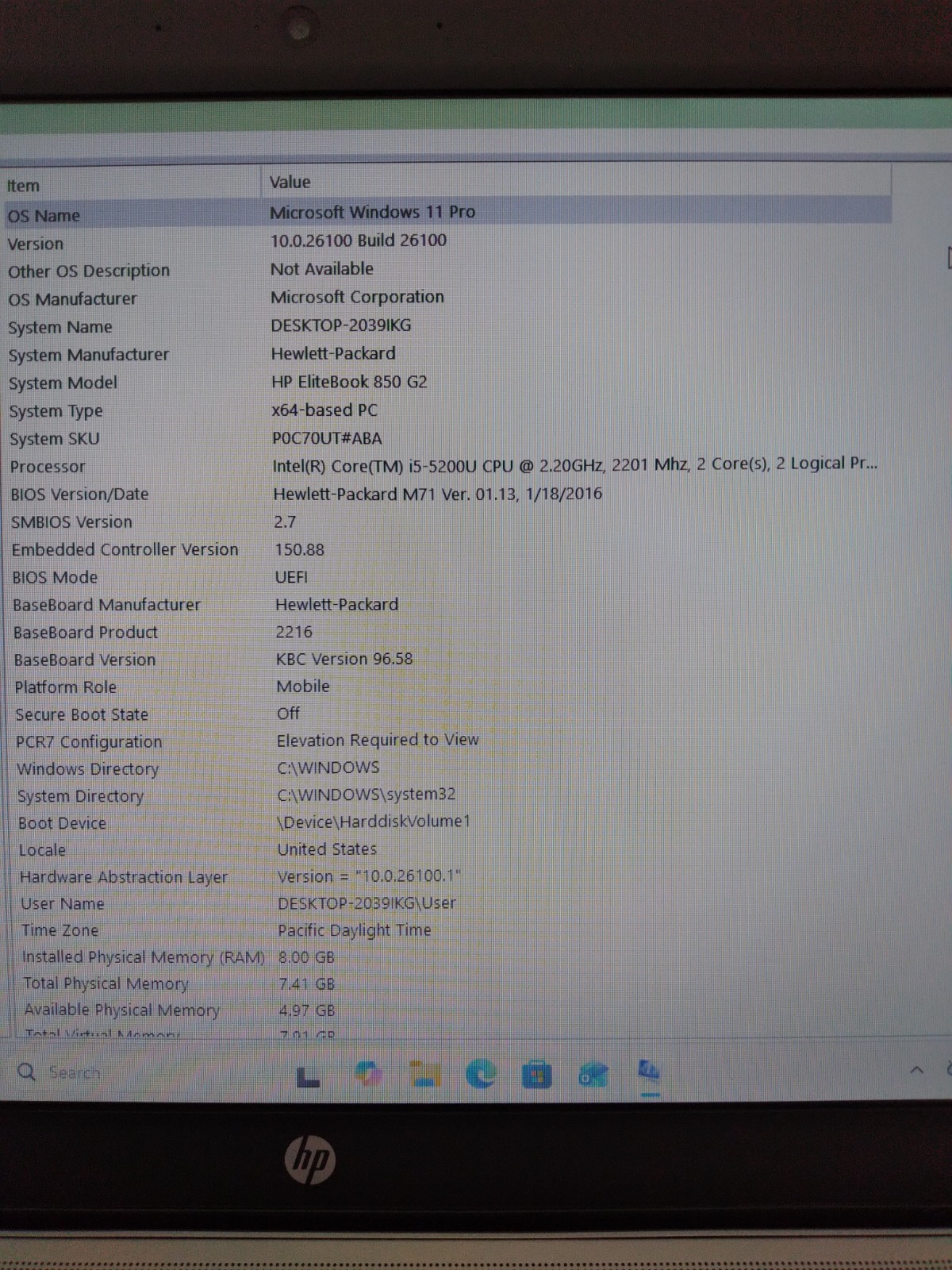Select the Time Zone row

point(446,930)
